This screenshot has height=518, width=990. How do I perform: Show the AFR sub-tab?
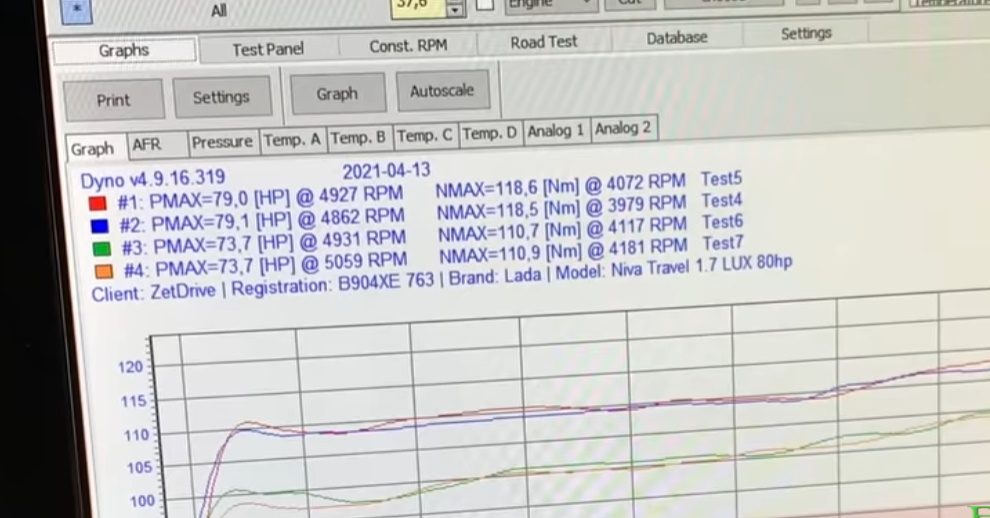[x=146, y=145]
